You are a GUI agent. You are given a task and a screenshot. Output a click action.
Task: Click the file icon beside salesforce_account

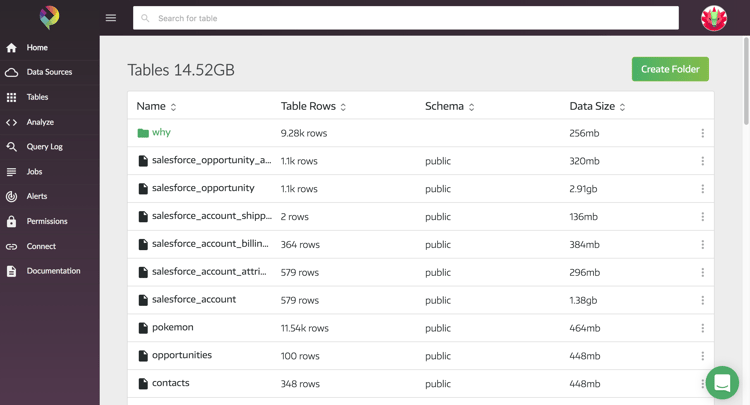[x=143, y=300]
